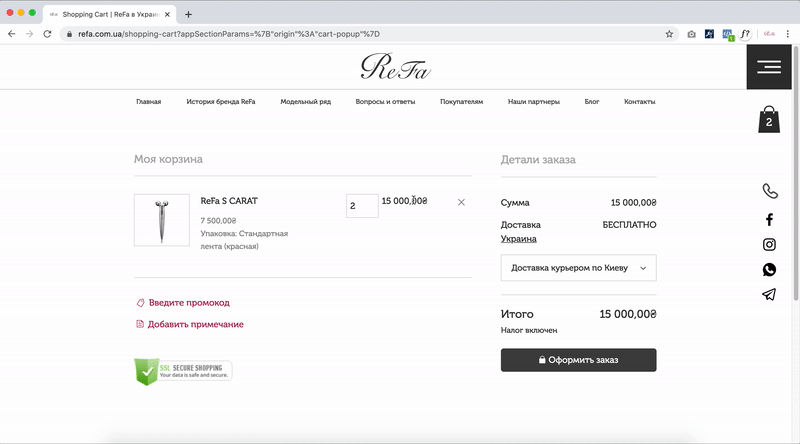Remove ReFa S CARAT from cart
Viewport: 800px width, 444px height.
click(x=461, y=202)
